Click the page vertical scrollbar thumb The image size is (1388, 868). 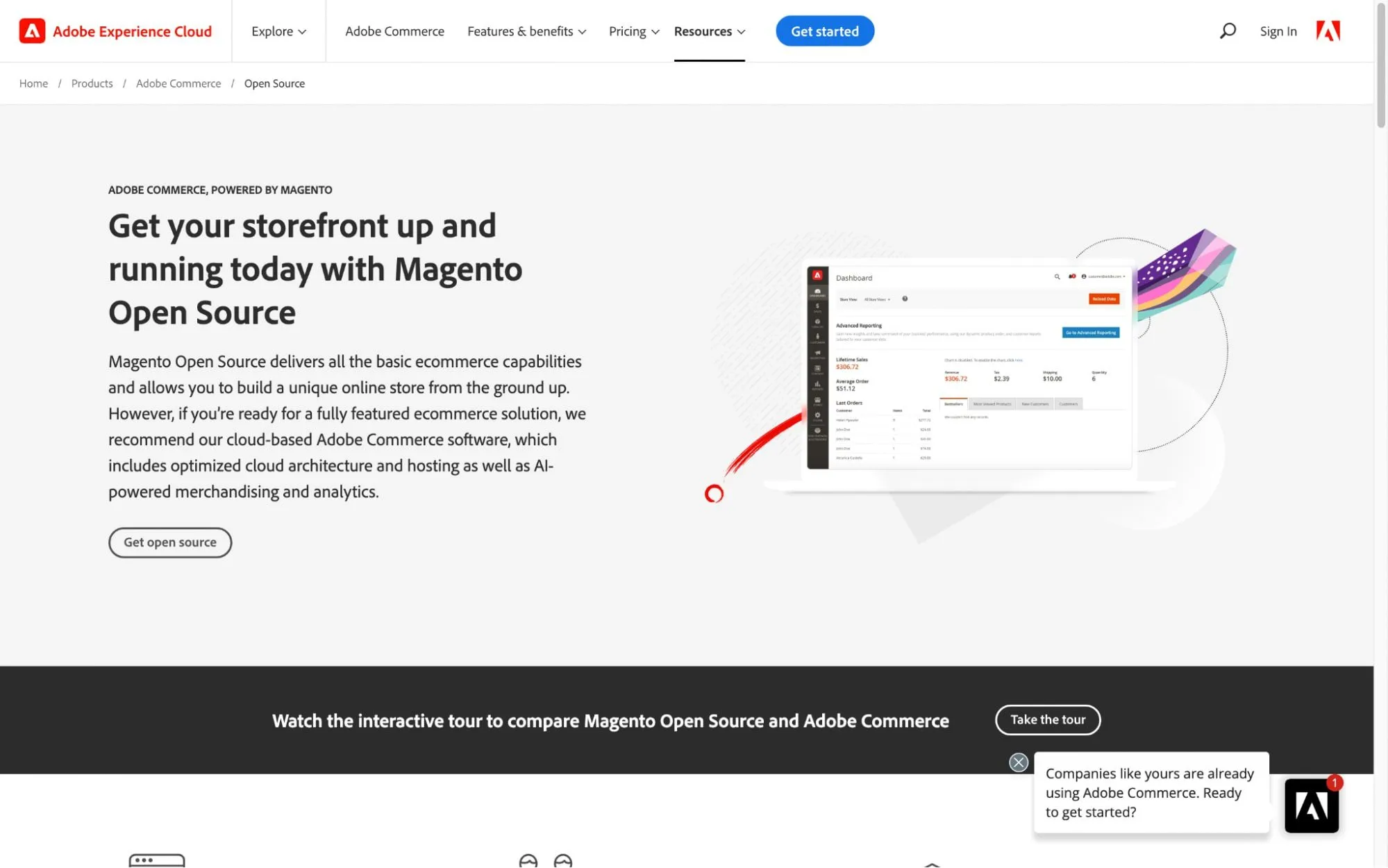click(1380, 66)
